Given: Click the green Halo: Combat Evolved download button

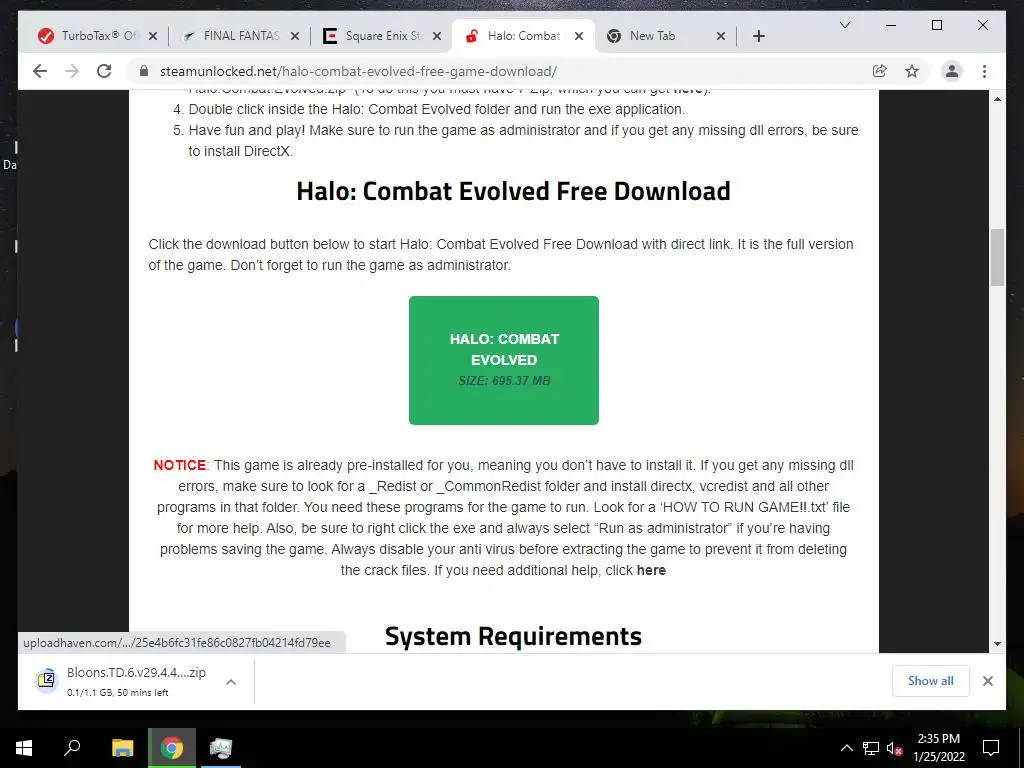Looking at the screenshot, I should (504, 360).
